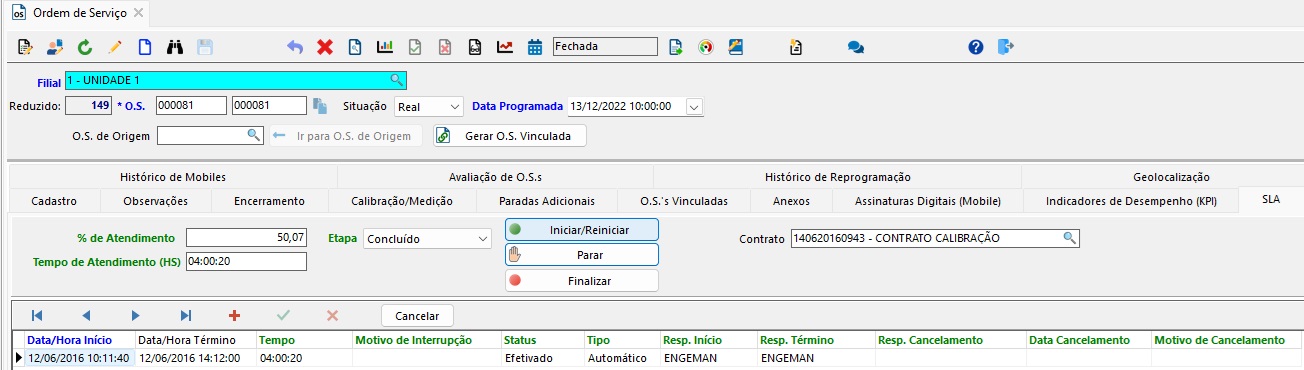1304x370 pixels.
Task: Click the document with green checkmark icon
Action: pyautogui.click(x=415, y=47)
